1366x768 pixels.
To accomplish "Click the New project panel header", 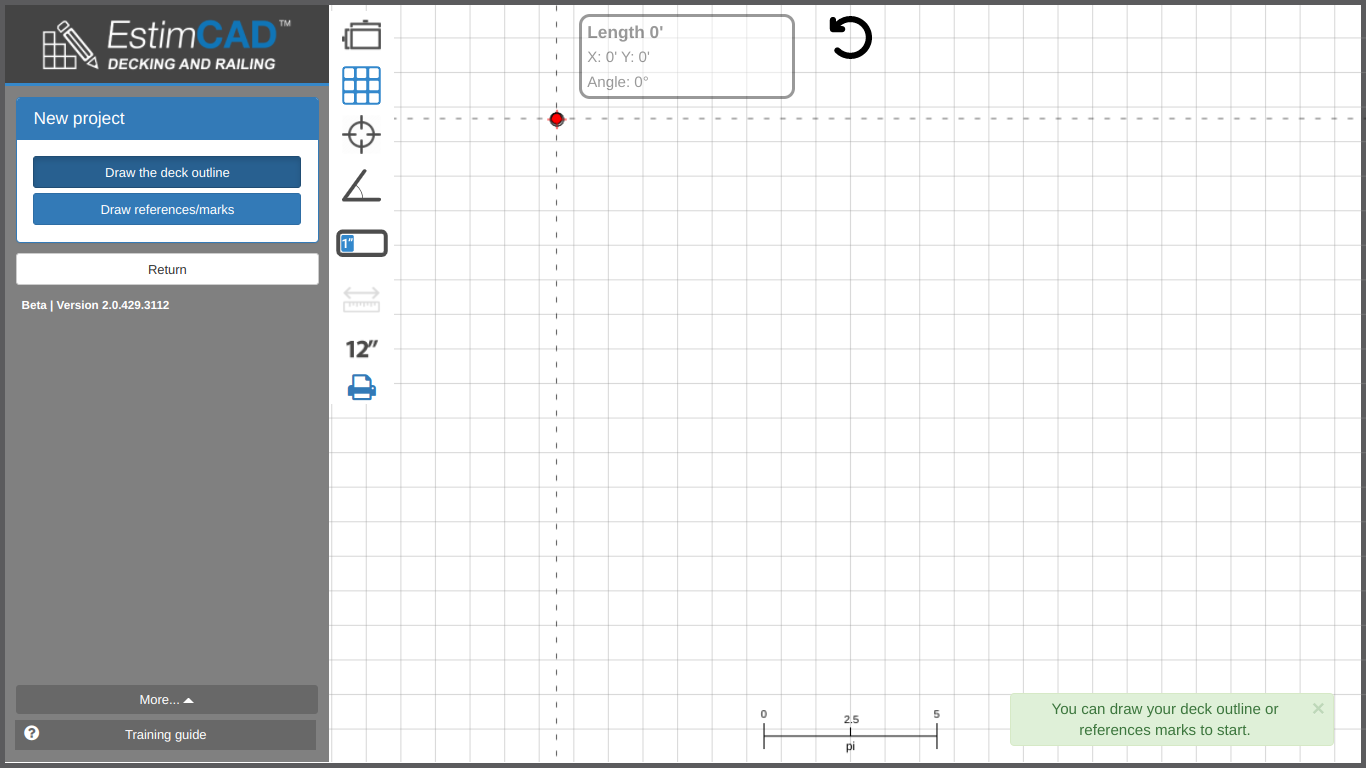I will [x=167, y=118].
